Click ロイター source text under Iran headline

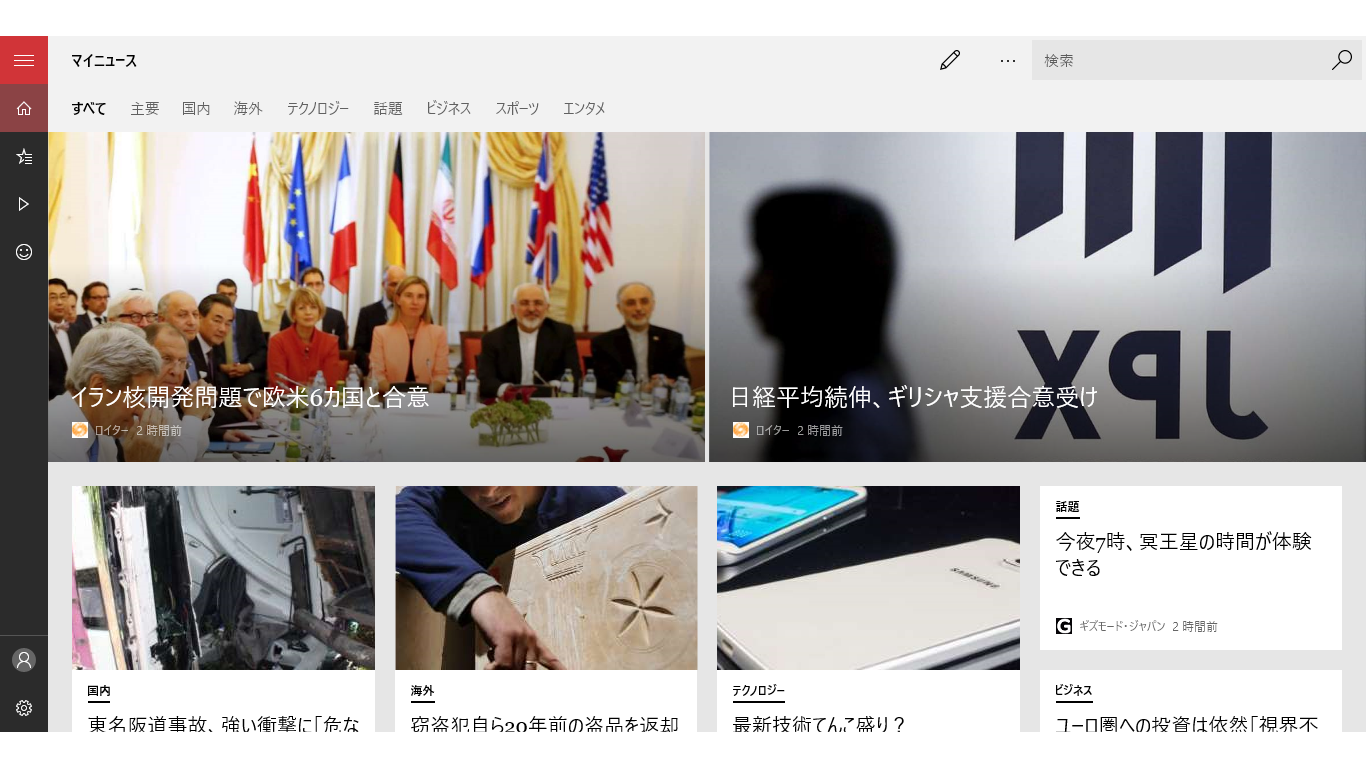(x=112, y=430)
